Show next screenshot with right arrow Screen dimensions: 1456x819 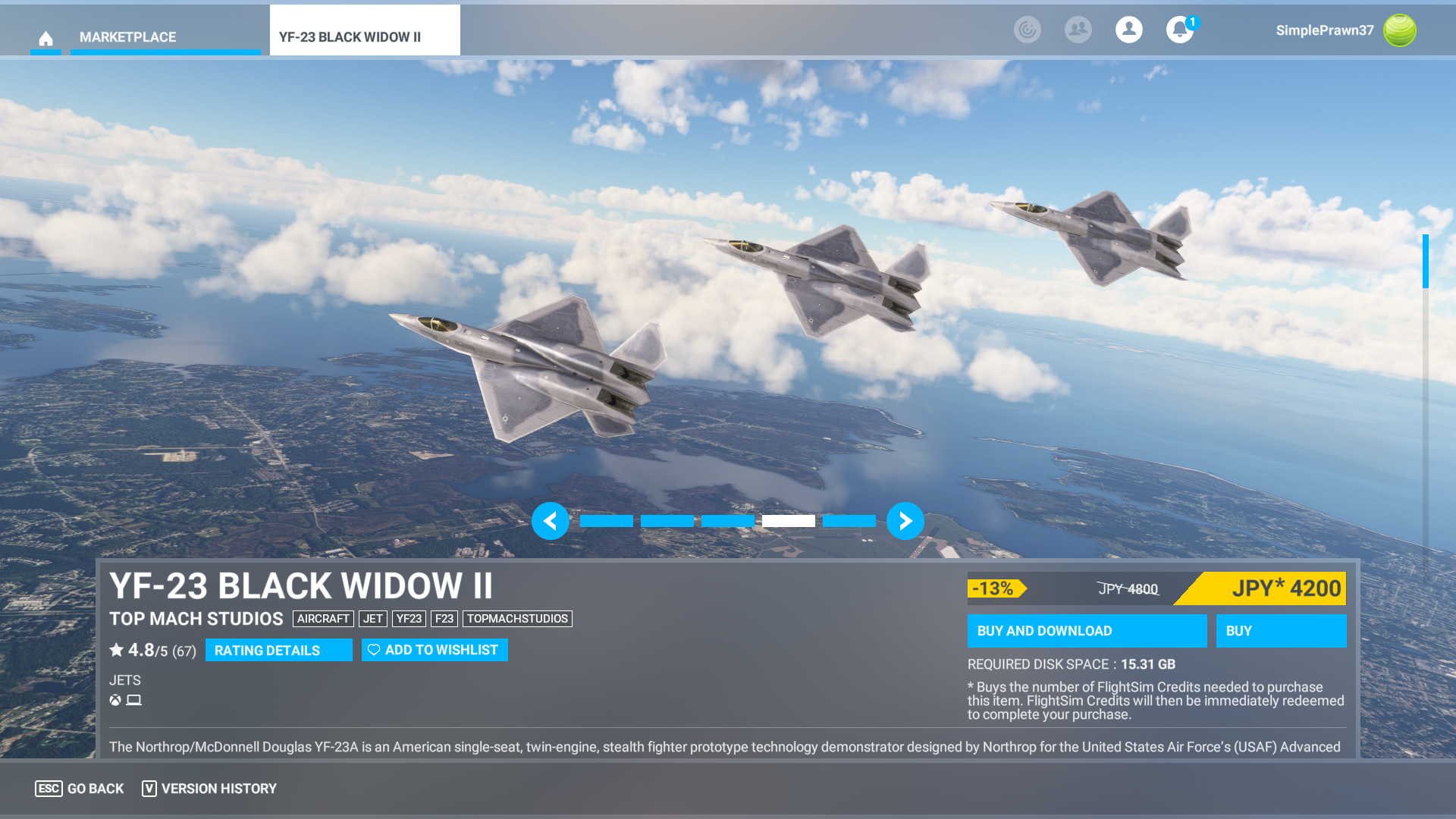(905, 521)
